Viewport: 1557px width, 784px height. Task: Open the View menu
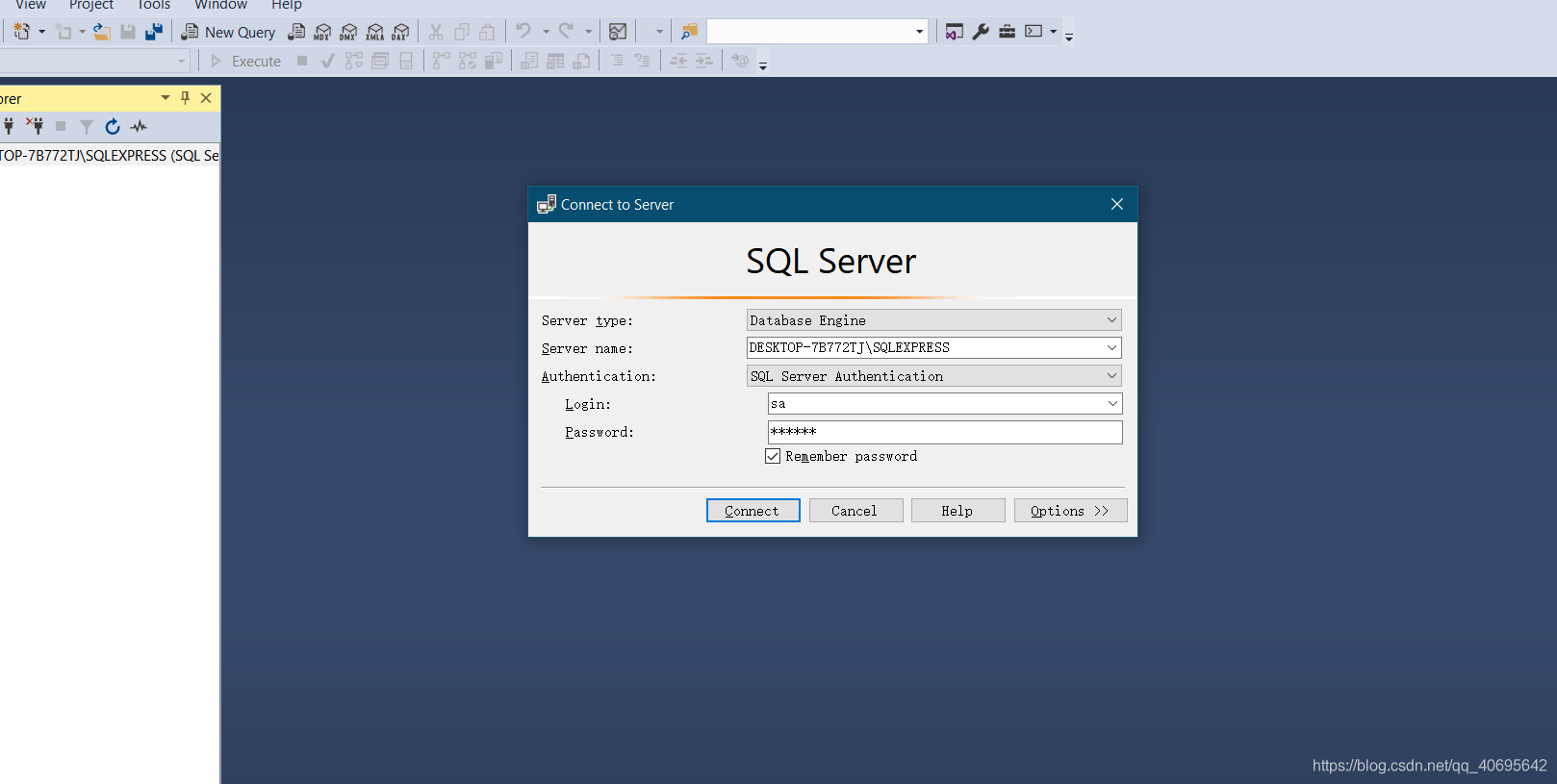[31, 5]
